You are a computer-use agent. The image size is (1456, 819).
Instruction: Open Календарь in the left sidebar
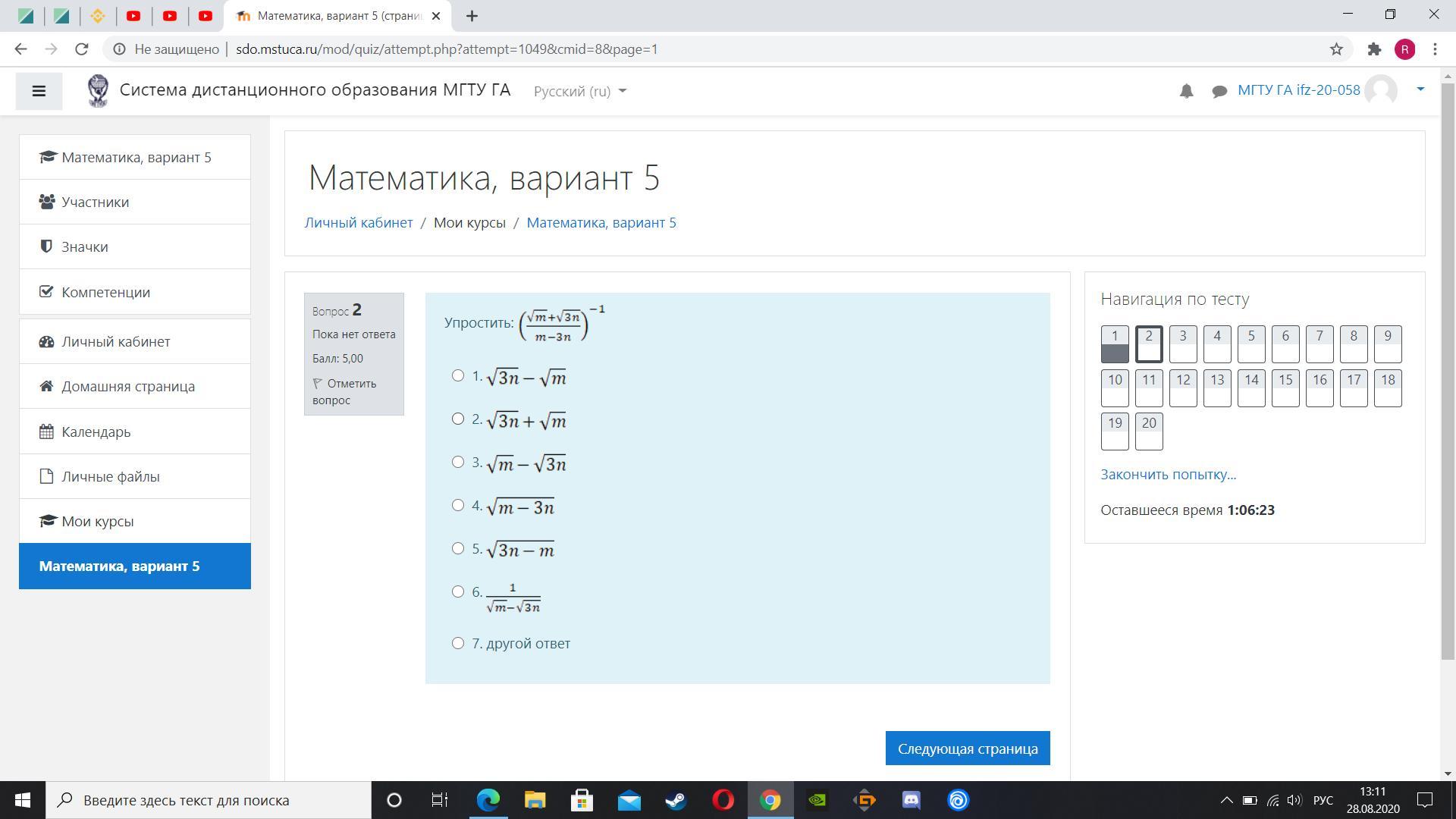click(96, 431)
